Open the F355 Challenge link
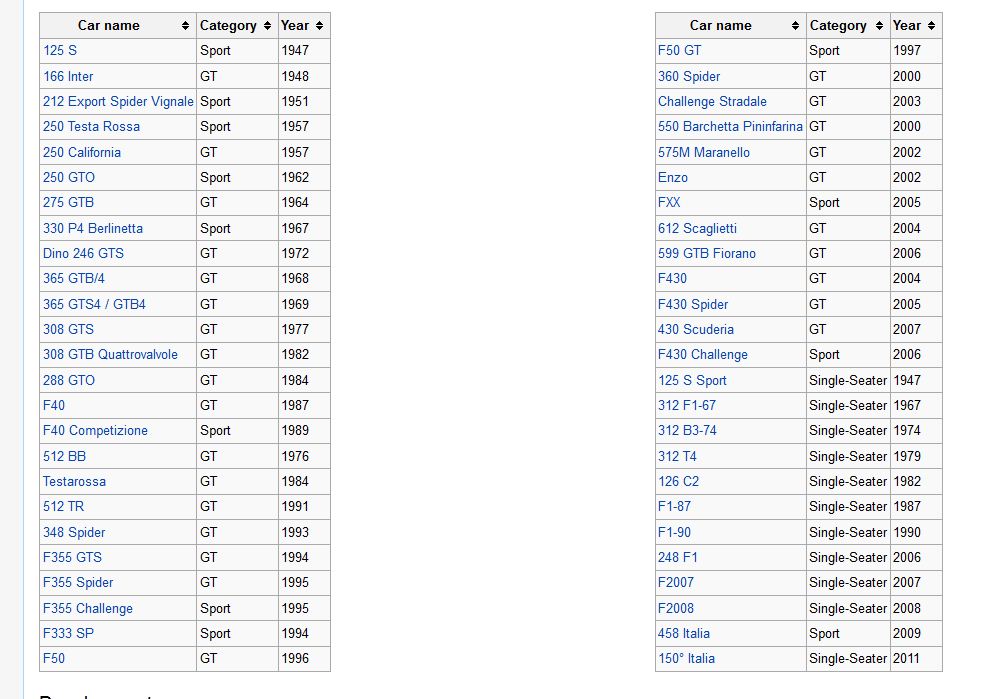Screen dimensions: 999x699 87,609
